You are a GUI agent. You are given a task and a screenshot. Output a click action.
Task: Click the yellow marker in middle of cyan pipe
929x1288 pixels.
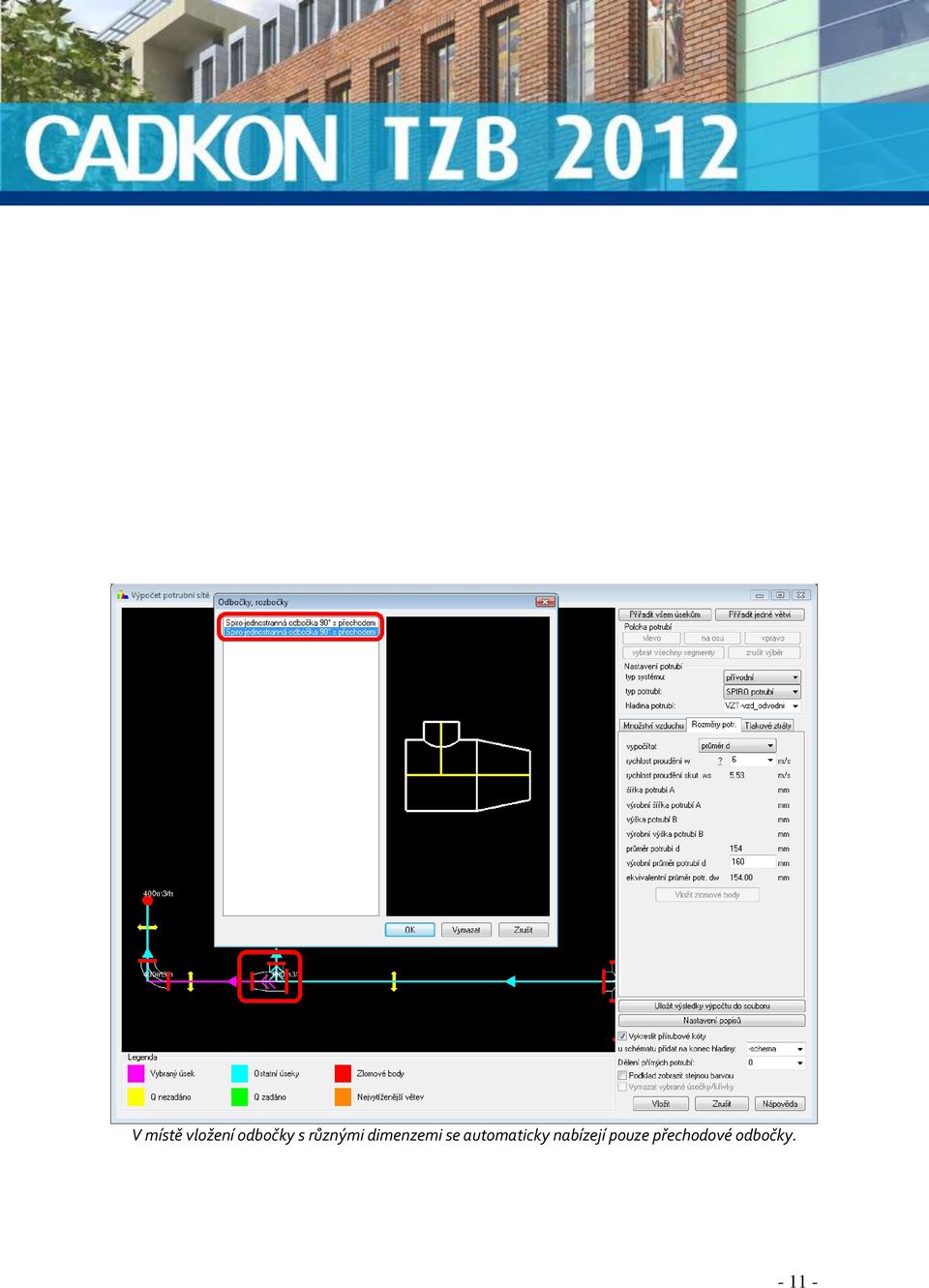tap(394, 981)
